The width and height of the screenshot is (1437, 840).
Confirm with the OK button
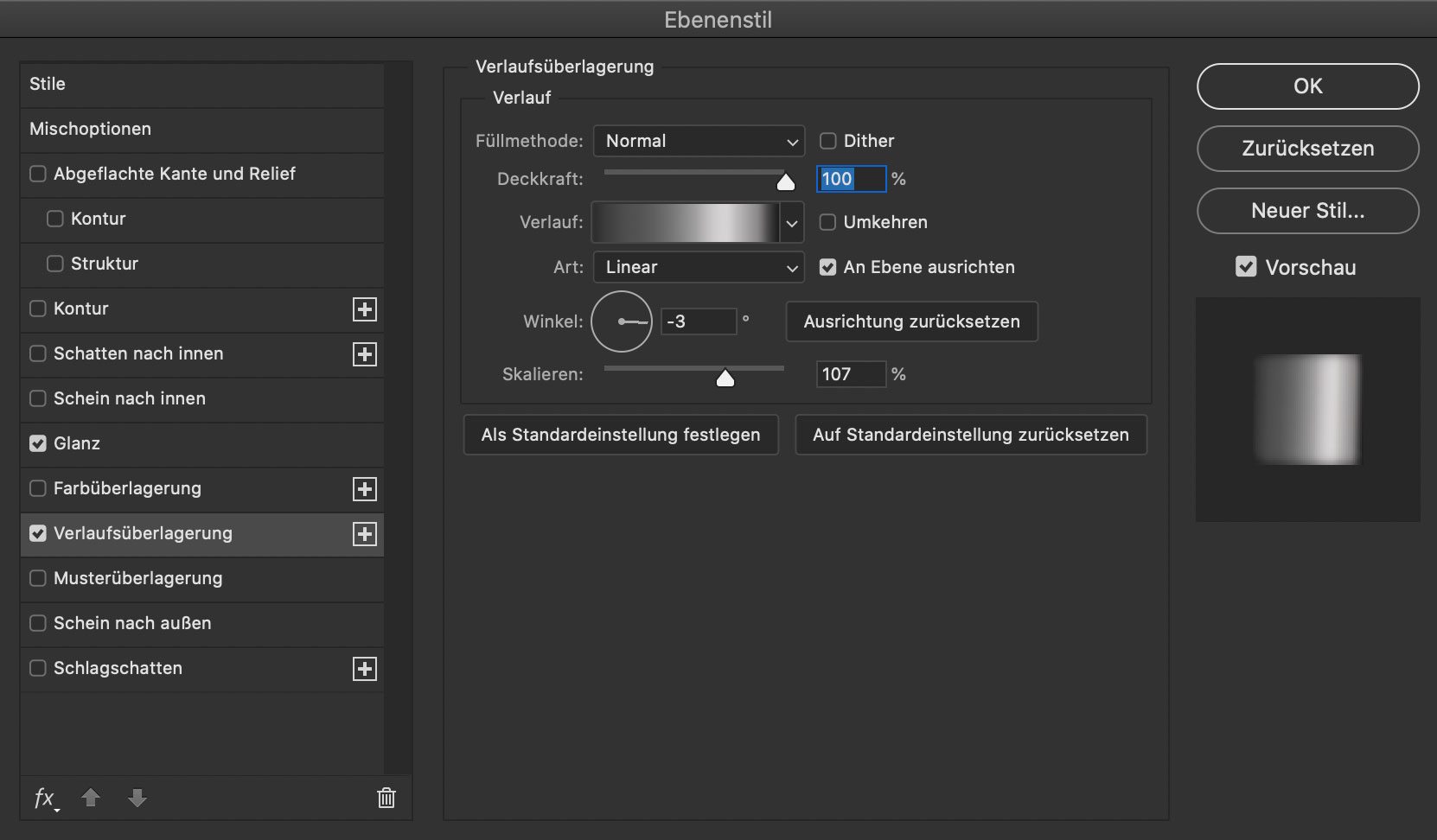[1307, 86]
